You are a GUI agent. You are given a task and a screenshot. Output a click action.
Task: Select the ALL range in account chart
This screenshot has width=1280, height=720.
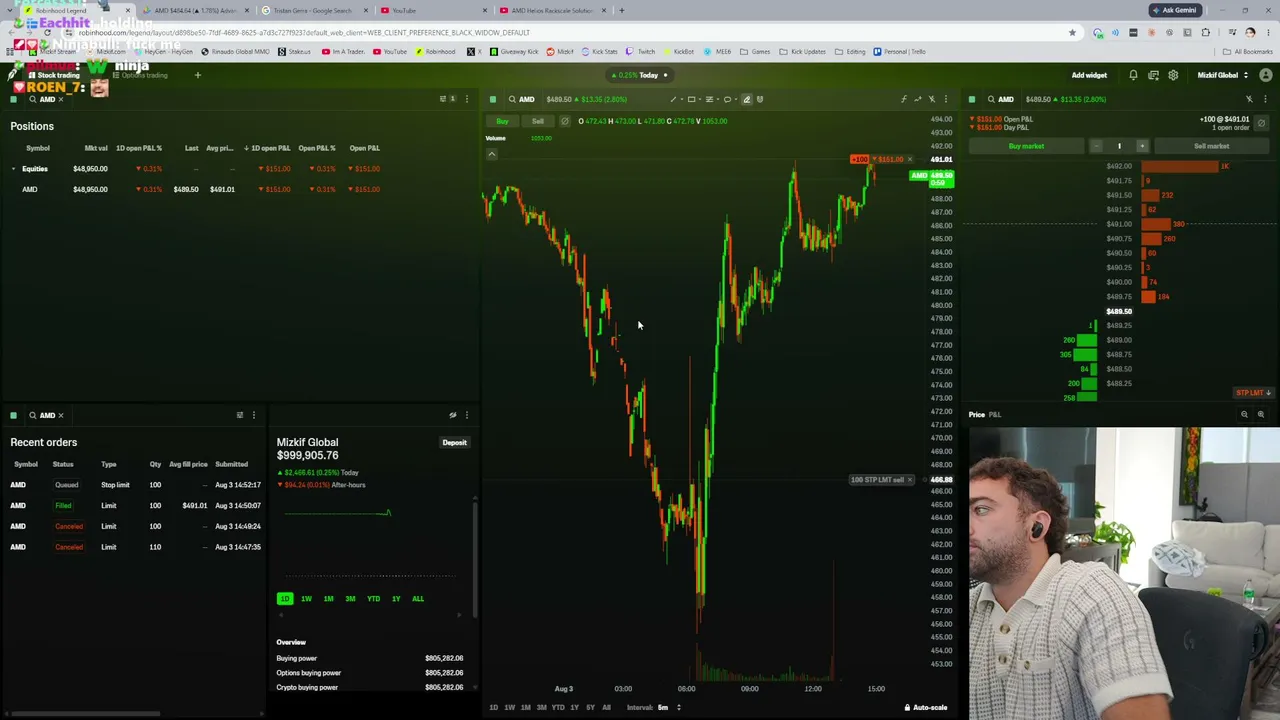(x=418, y=599)
